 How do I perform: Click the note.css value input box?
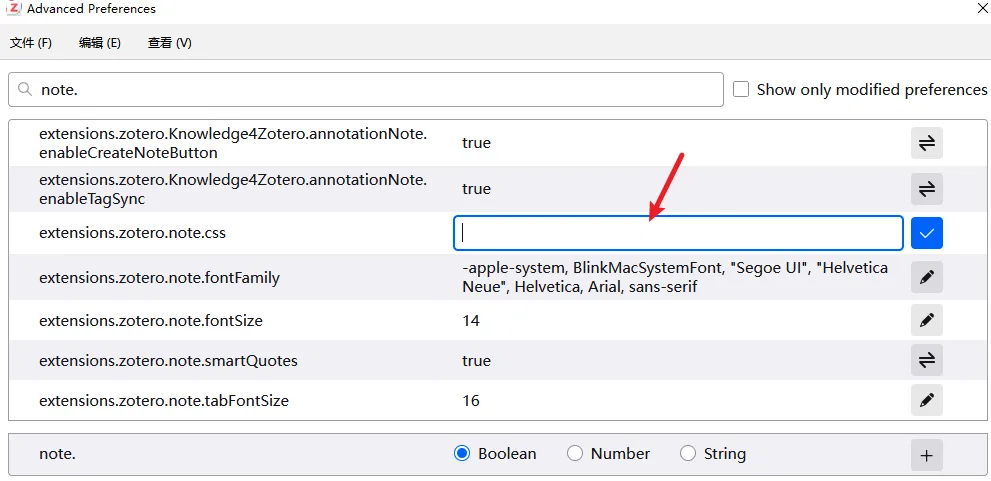678,233
